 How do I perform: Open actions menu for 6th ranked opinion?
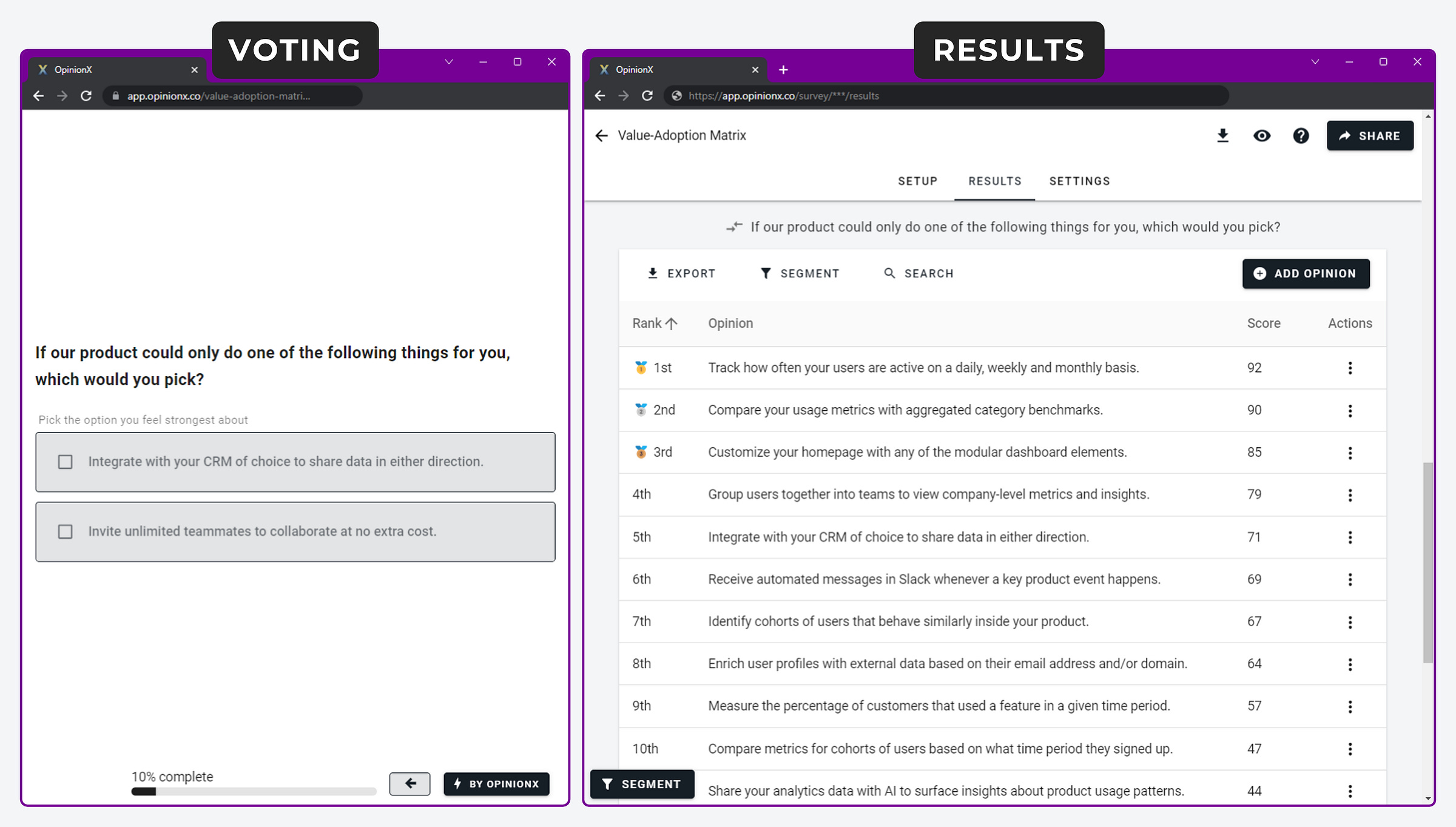point(1350,579)
